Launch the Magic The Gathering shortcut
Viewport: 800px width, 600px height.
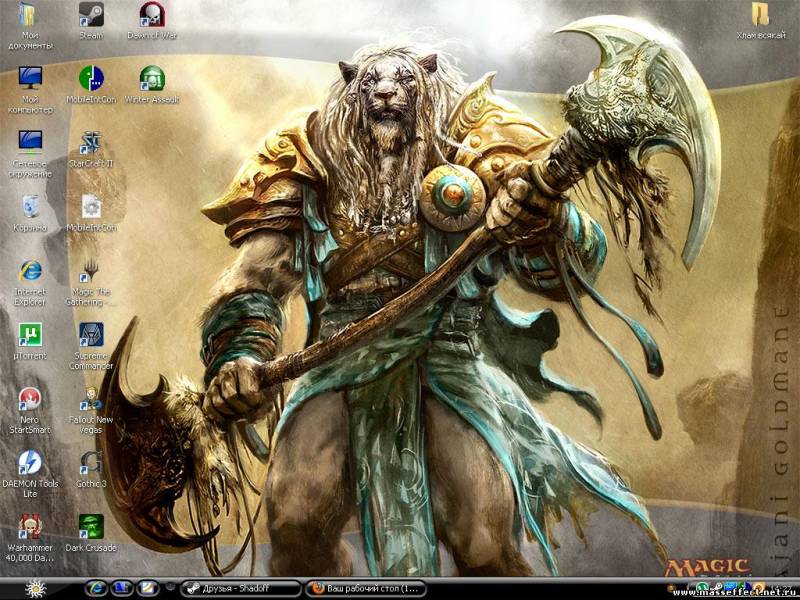(91, 270)
